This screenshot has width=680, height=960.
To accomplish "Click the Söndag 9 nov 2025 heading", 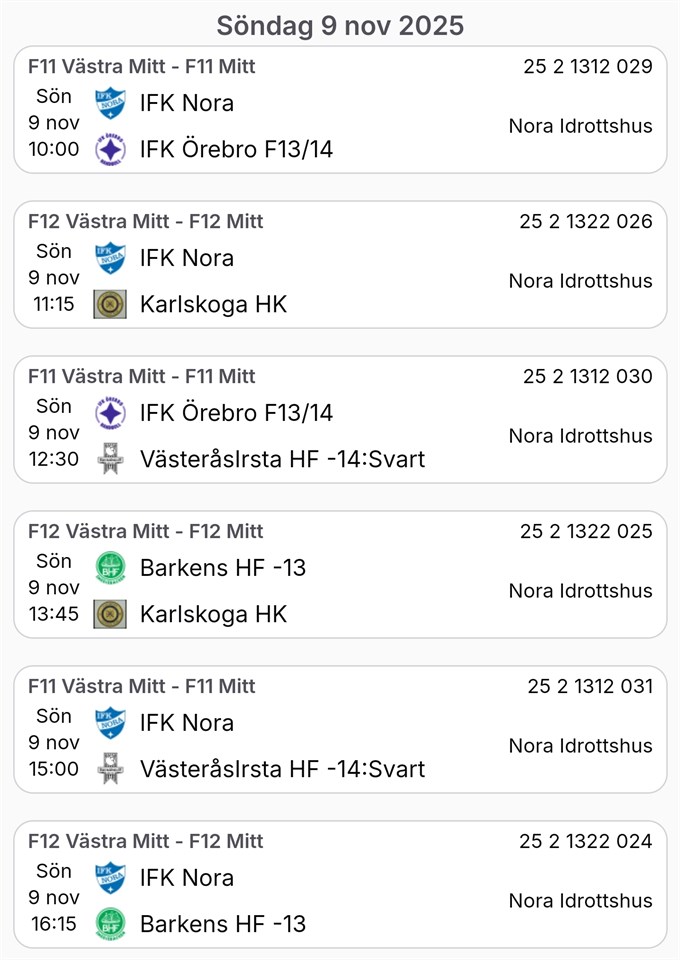I will click(340, 25).
